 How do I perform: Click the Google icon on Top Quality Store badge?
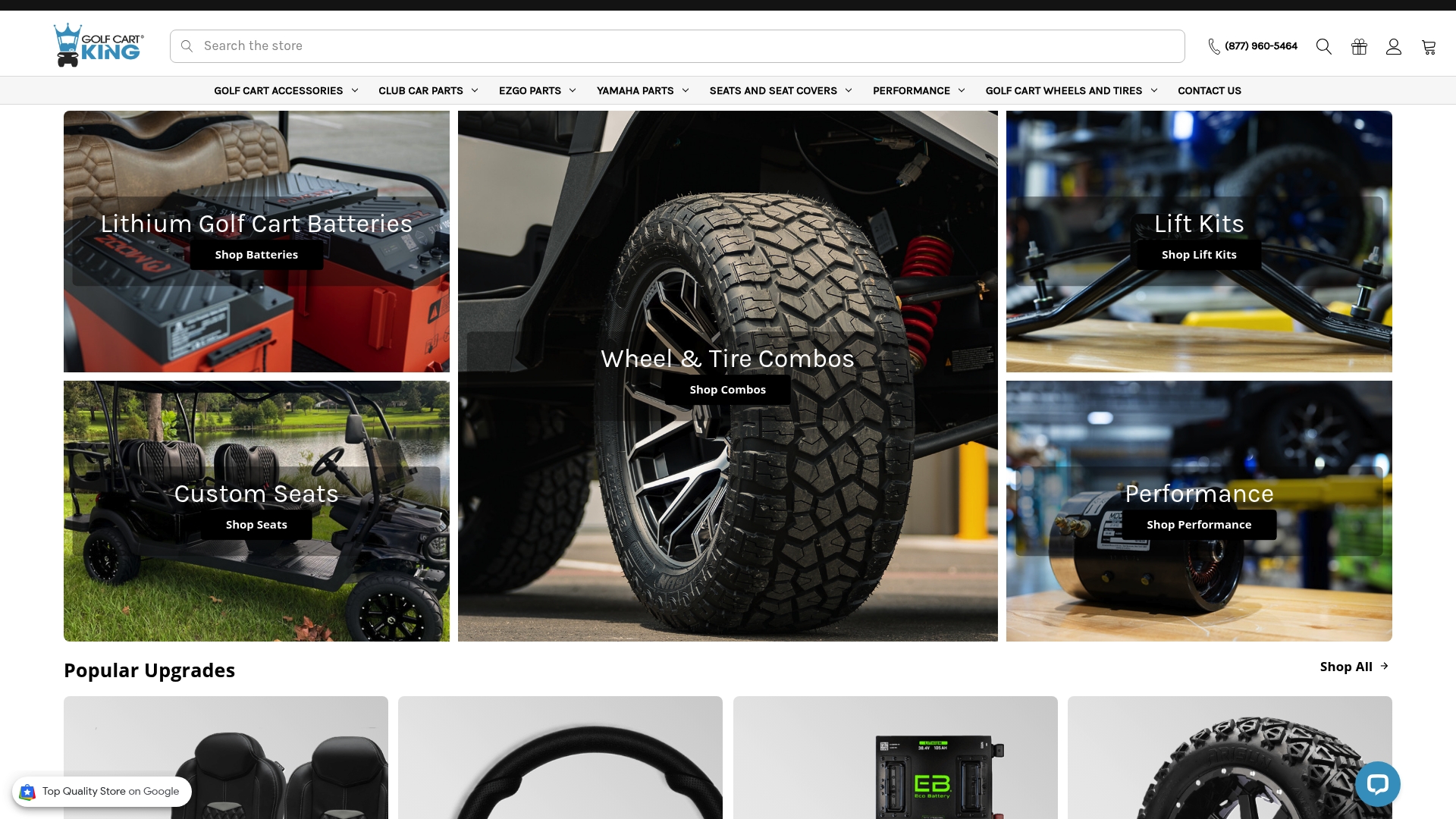tap(27, 791)
